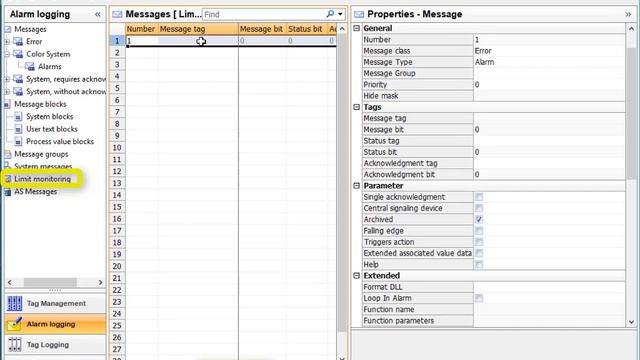Click the Priority value field

click(549, 84)
